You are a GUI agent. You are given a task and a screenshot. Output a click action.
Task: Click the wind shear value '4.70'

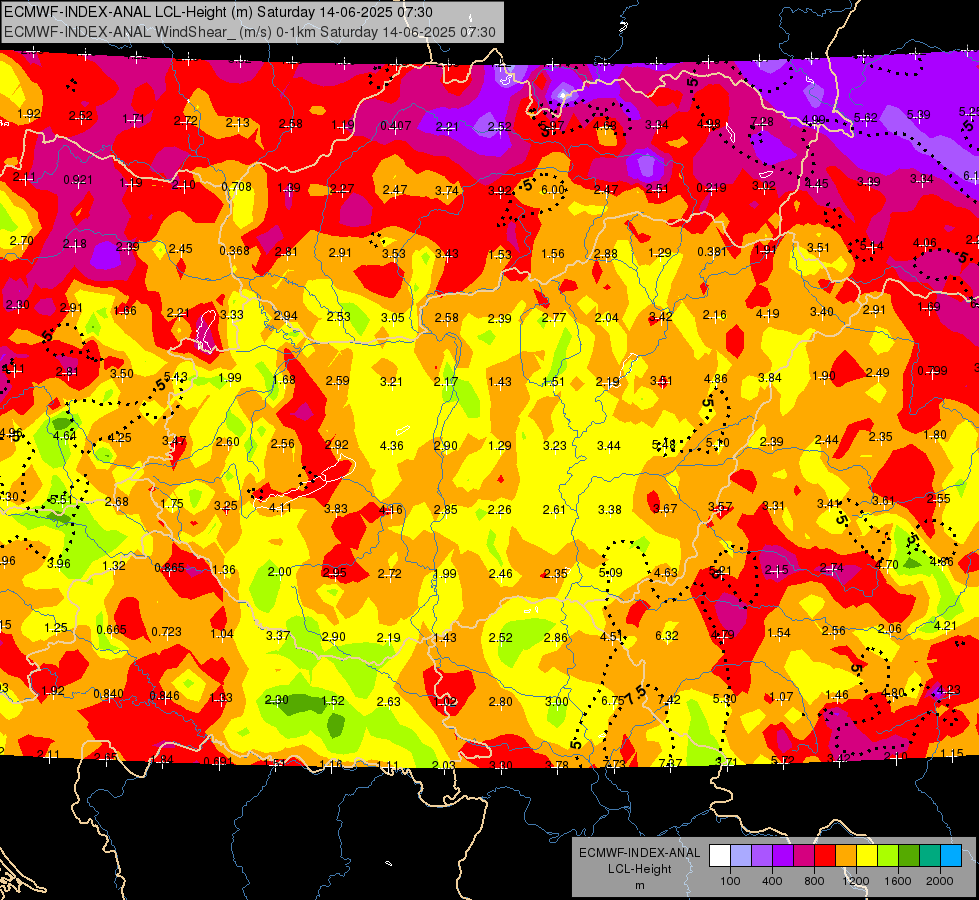point(887,565)
